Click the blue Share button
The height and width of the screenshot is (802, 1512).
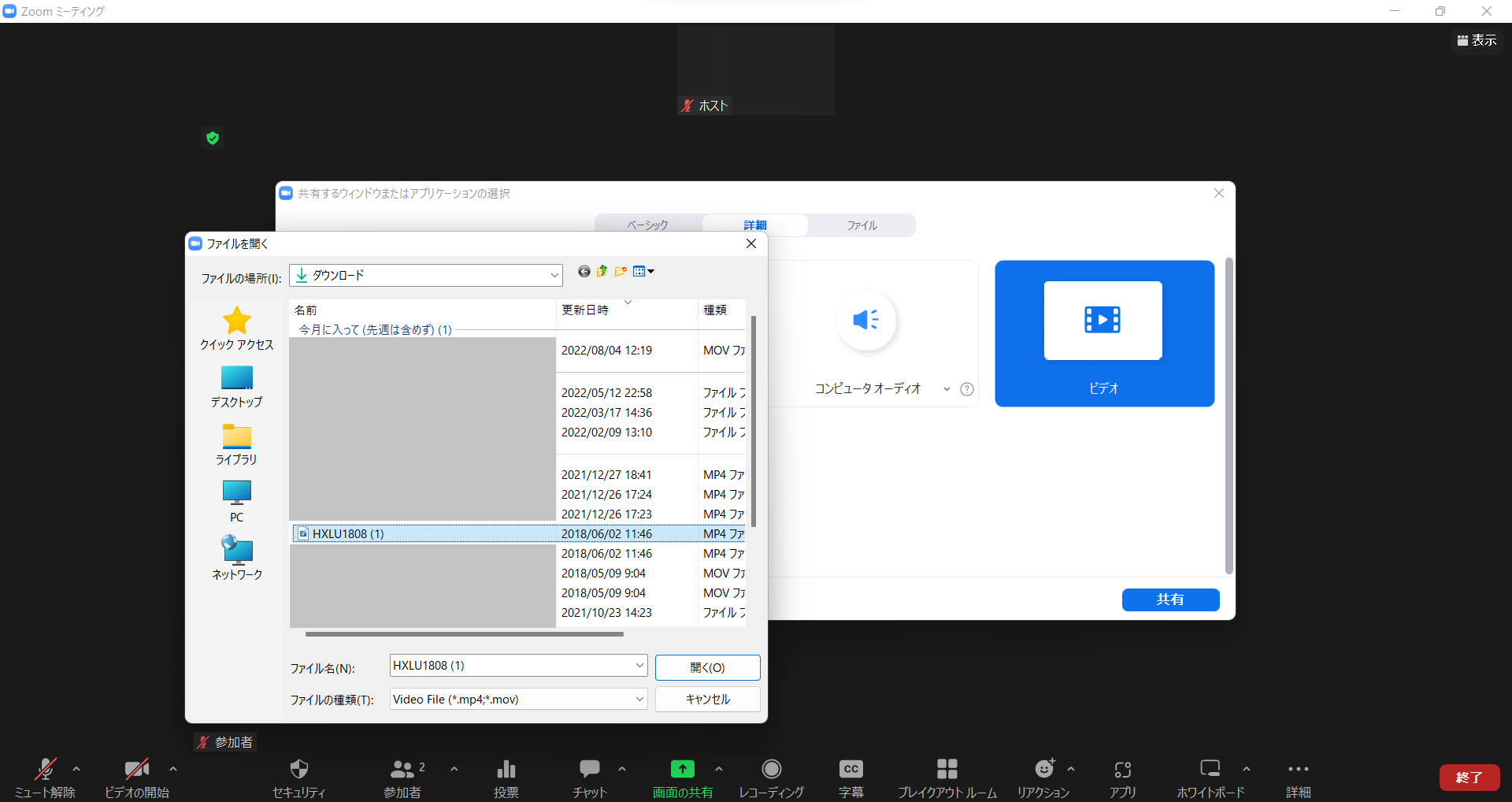[x=1170, y=600]
